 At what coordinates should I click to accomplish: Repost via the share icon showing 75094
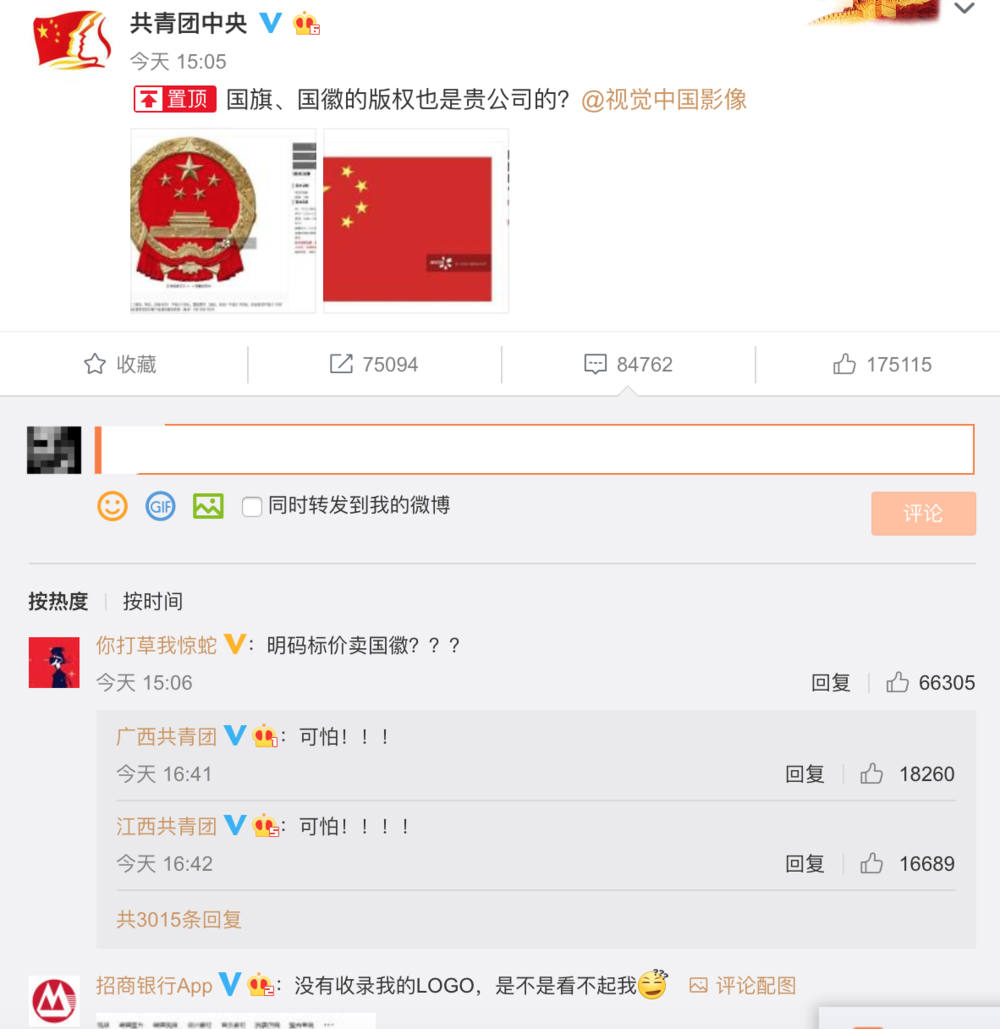pos(373,364)
